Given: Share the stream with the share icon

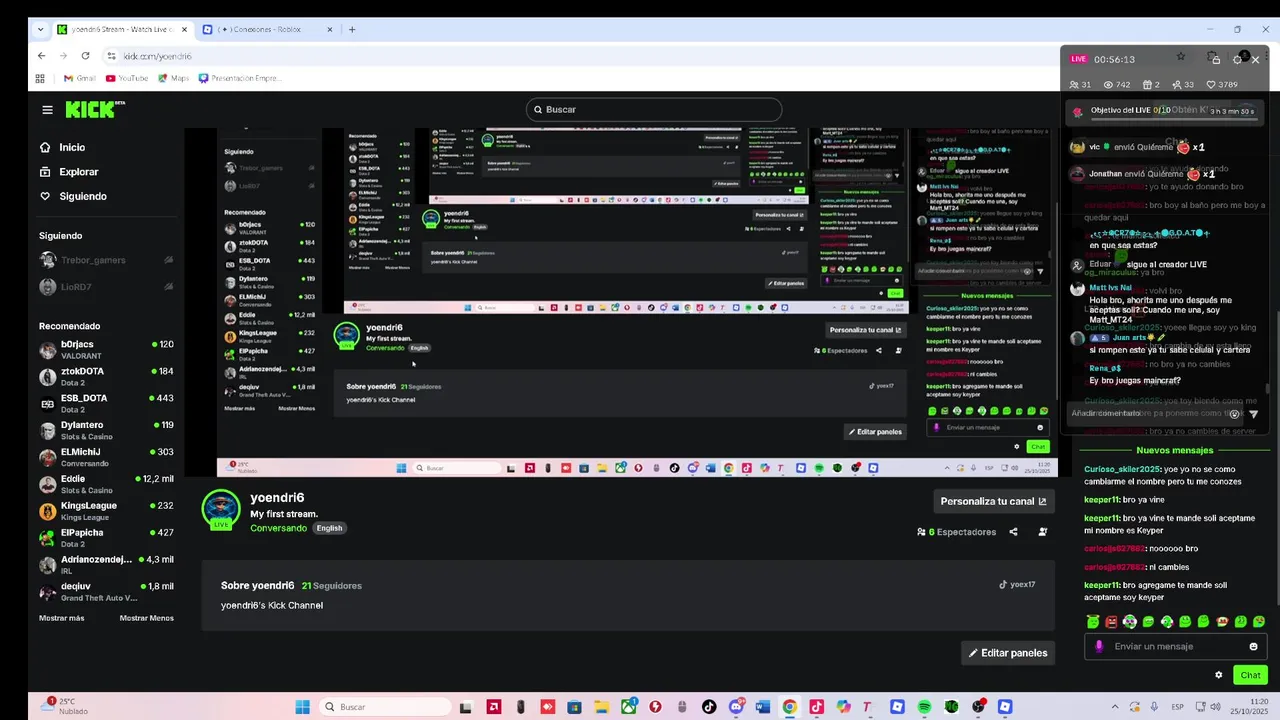Looking at the screenshot, I should coord(1013,532).
